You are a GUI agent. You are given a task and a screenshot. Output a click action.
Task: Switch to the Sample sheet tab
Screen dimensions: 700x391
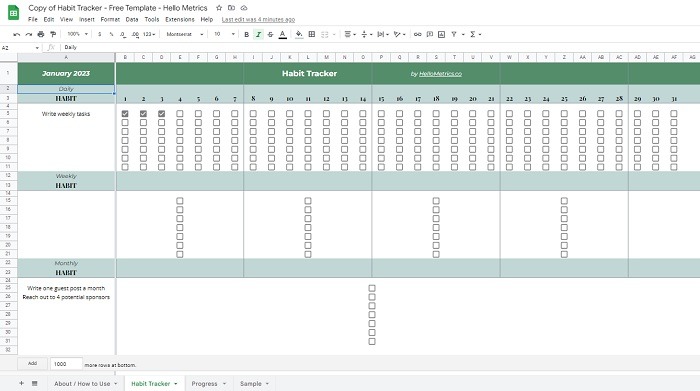[254, 383]
